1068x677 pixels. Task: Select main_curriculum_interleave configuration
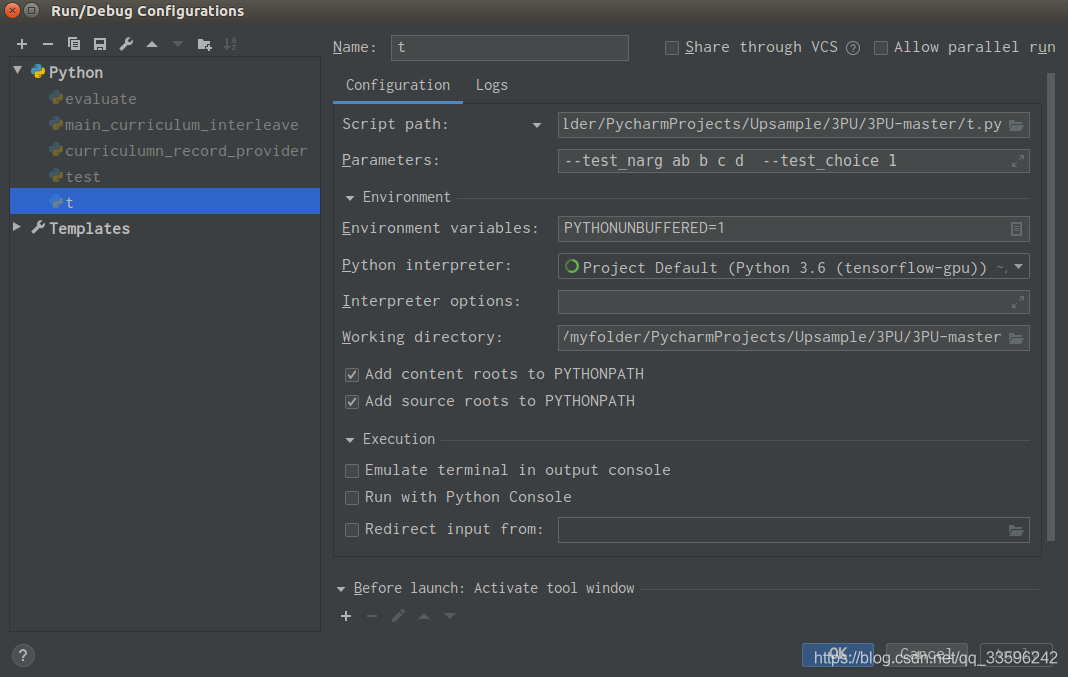[x=165, y=125]
